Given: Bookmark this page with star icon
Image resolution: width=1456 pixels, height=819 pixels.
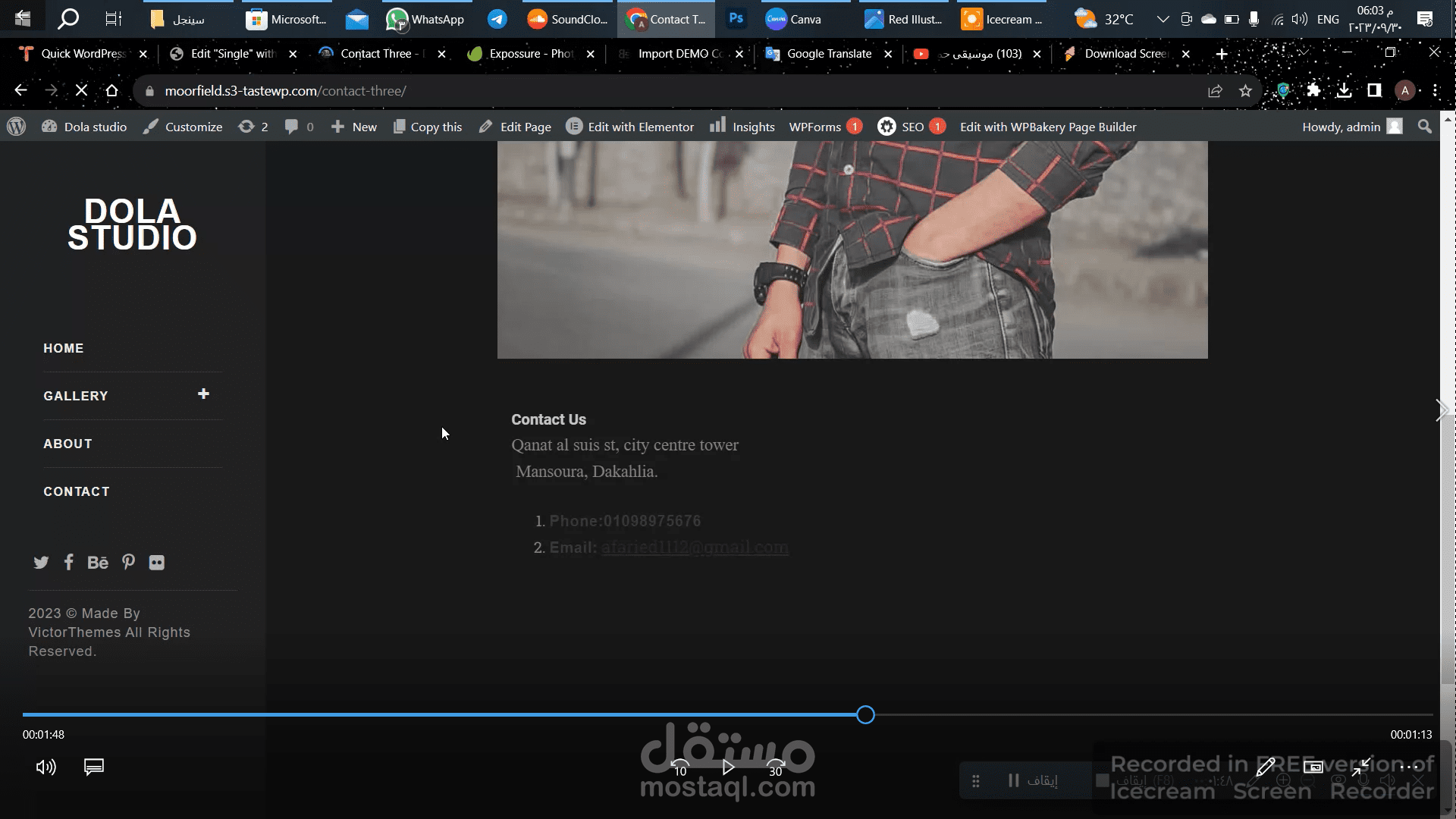Looking at the screenshot, I should point(1245,91).
